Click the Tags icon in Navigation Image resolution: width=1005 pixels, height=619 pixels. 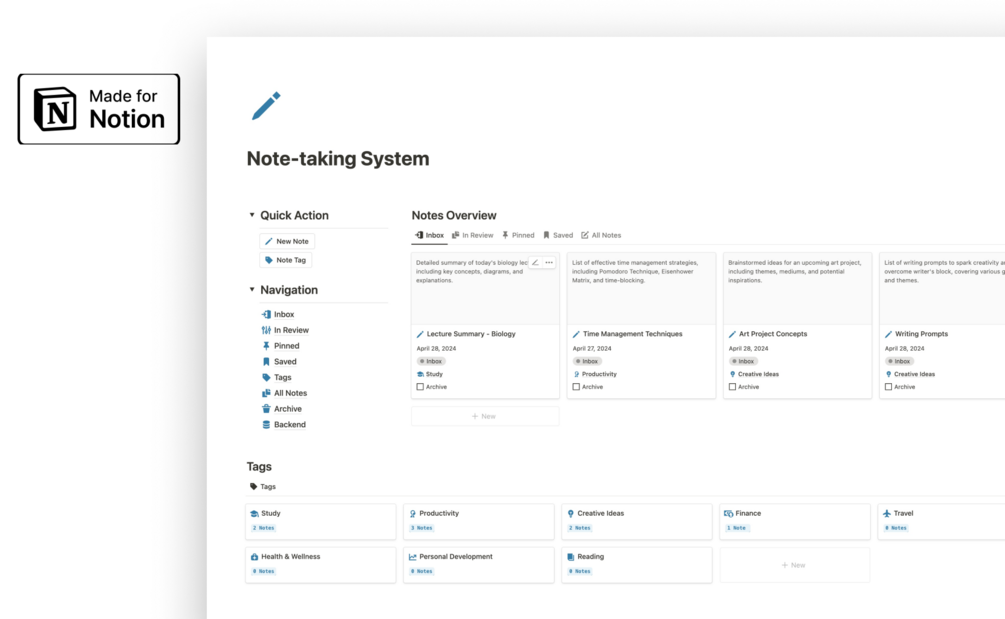pos(266,377)
